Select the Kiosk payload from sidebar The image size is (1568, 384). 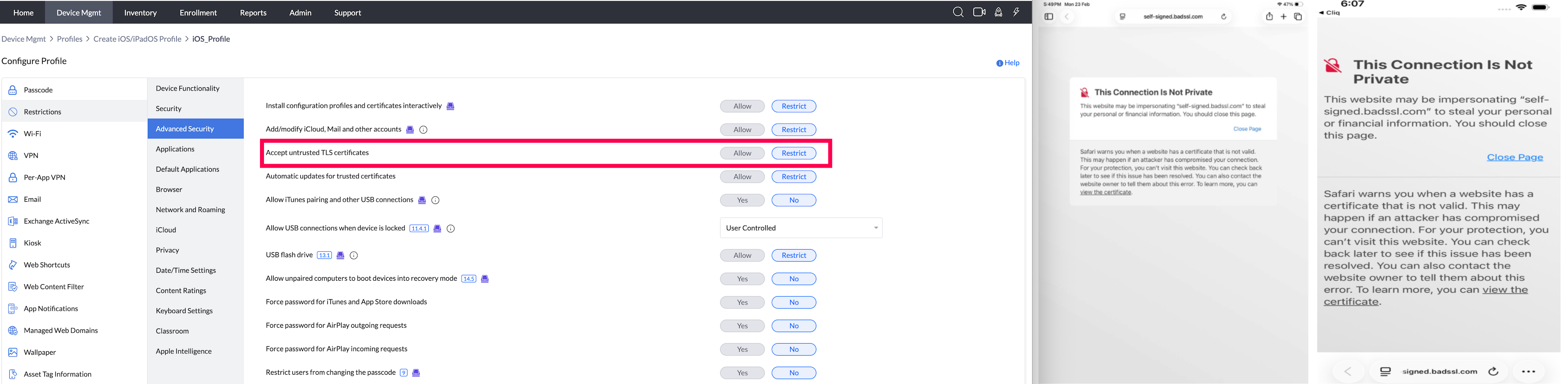coord(32,243)
